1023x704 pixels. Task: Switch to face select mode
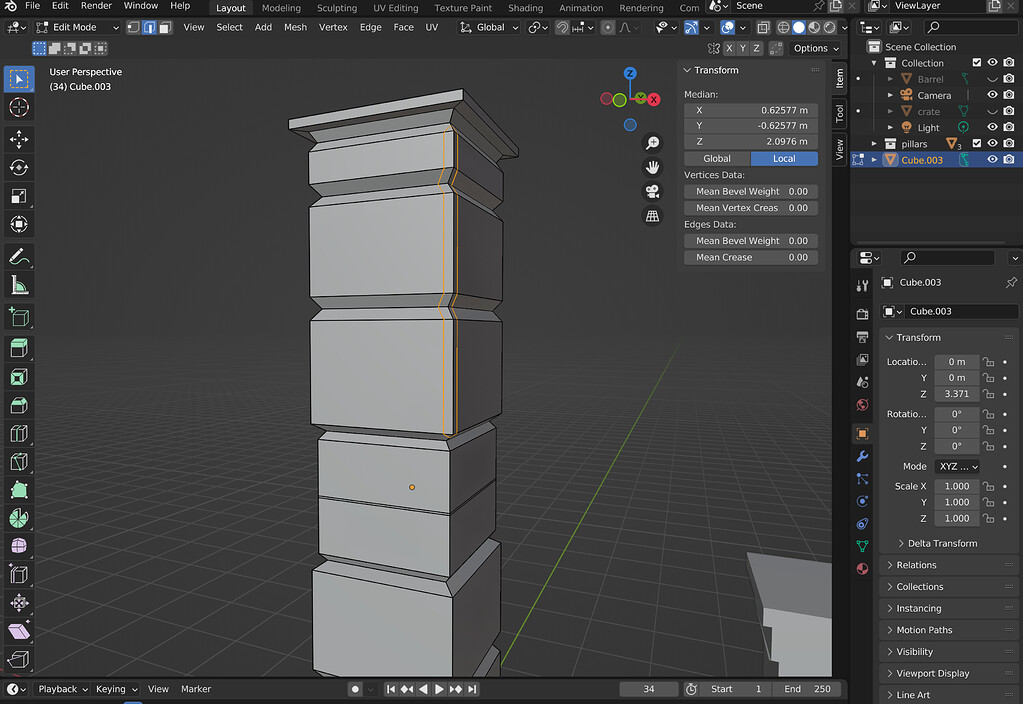[164, 27]
